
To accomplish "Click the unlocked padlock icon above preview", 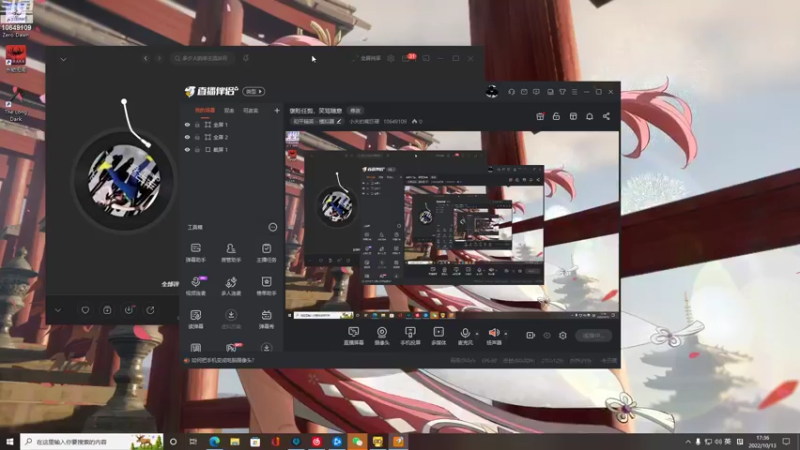I will [556, 116].
